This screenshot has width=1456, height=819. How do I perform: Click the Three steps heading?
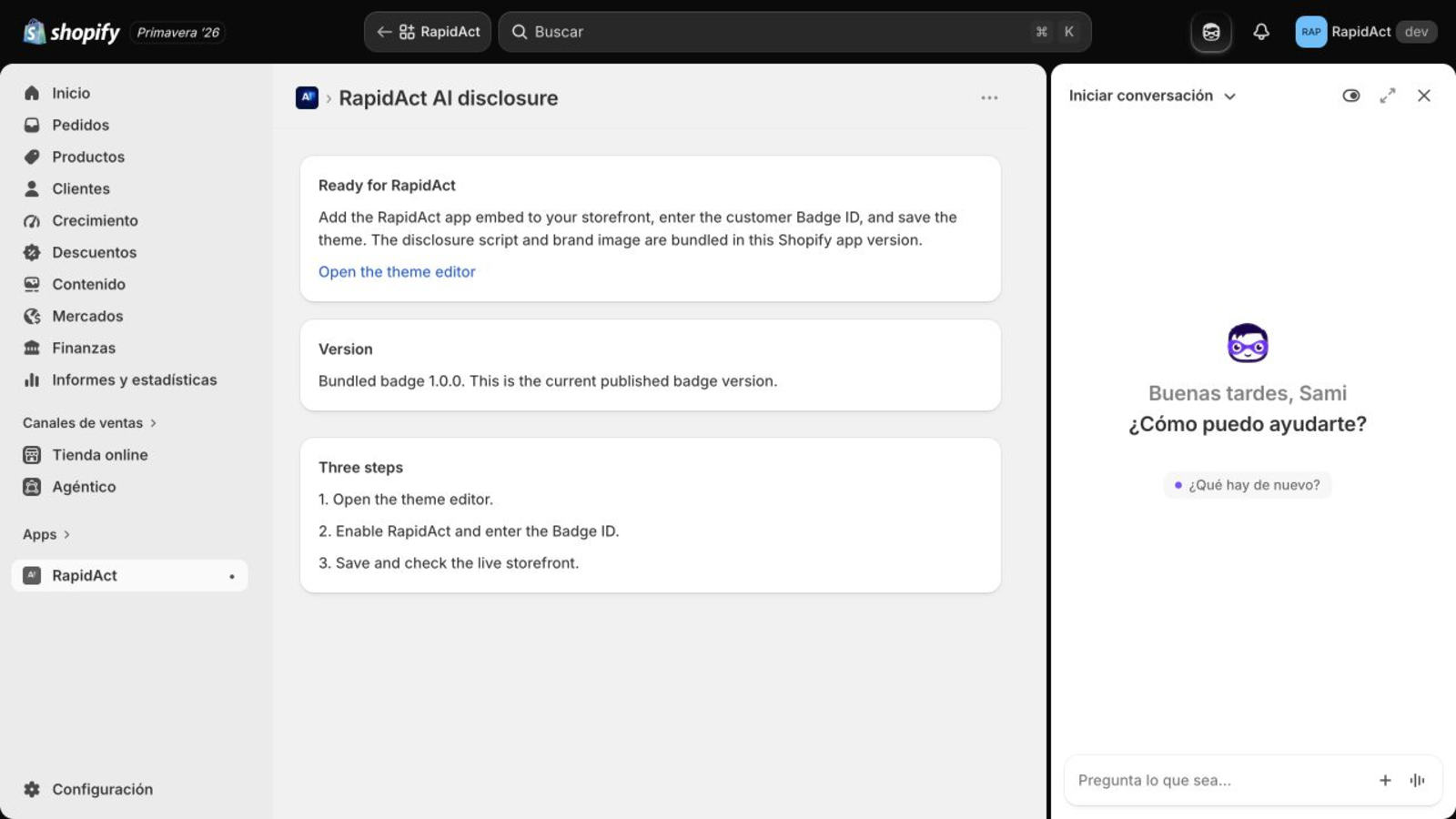click(x=360, y=468)
